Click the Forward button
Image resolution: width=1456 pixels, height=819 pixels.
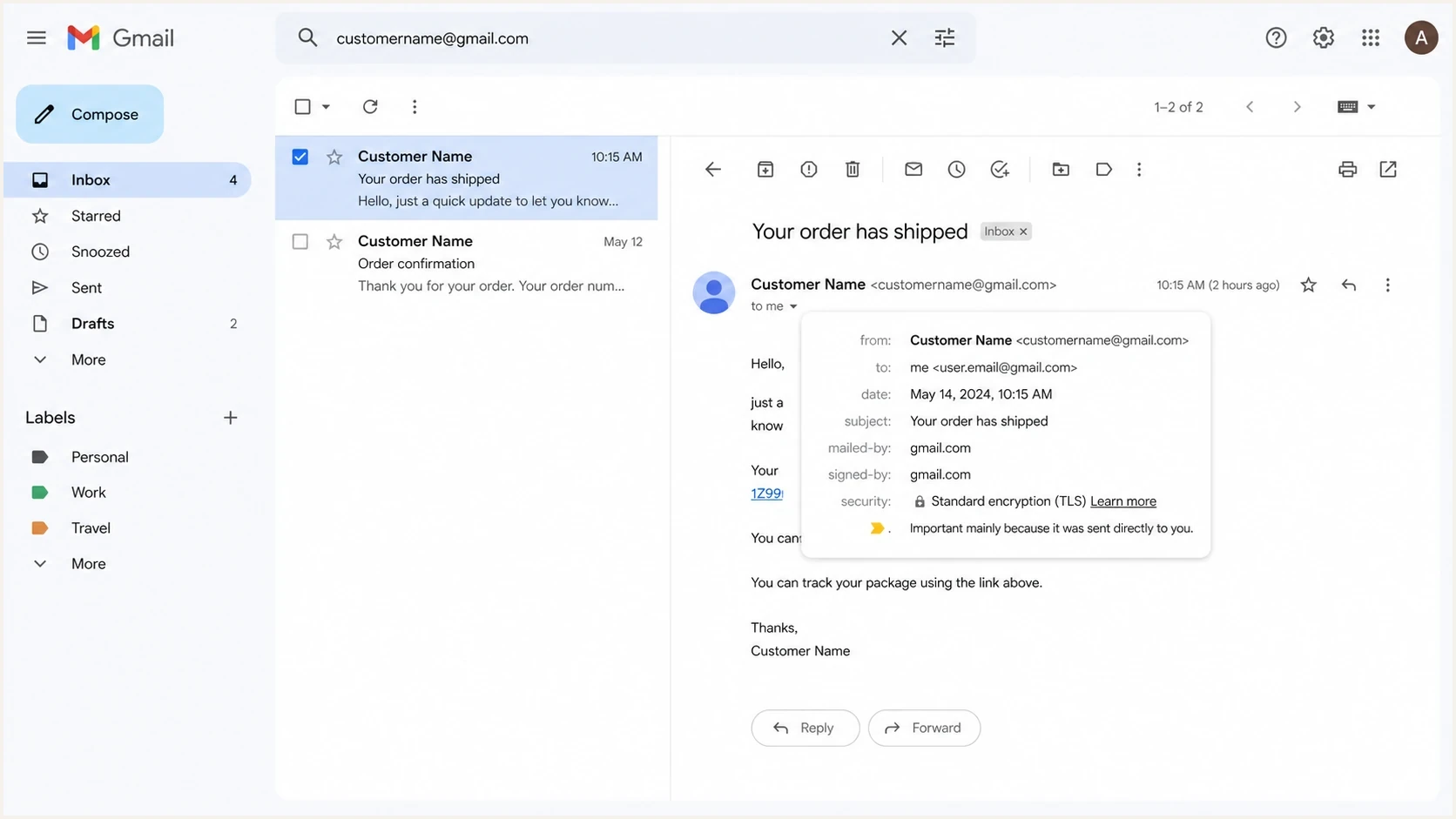click(924, 728)
